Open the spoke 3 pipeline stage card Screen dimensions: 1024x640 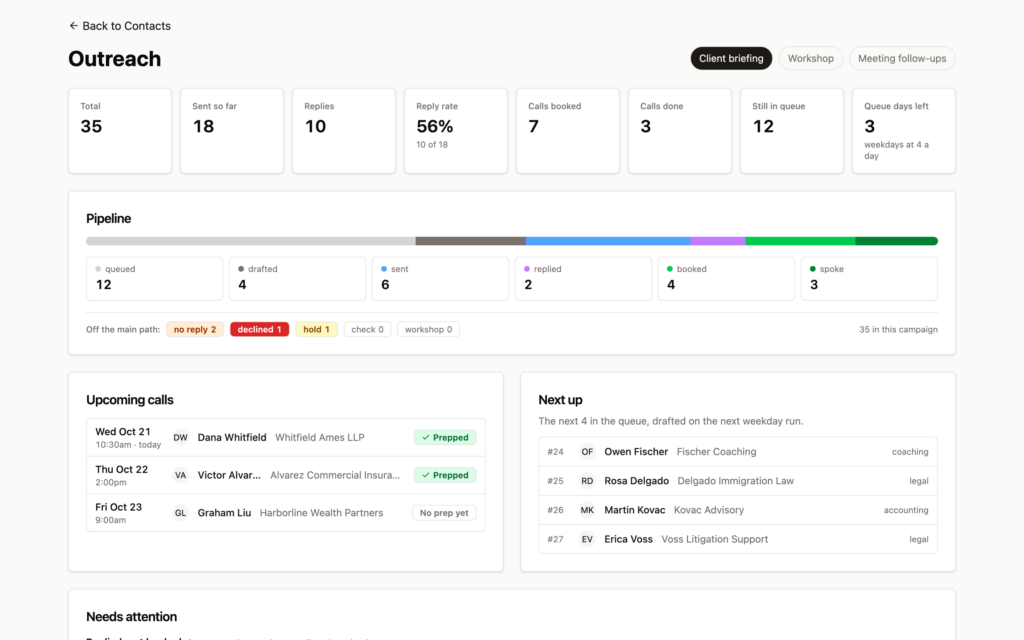click(869, 279)
